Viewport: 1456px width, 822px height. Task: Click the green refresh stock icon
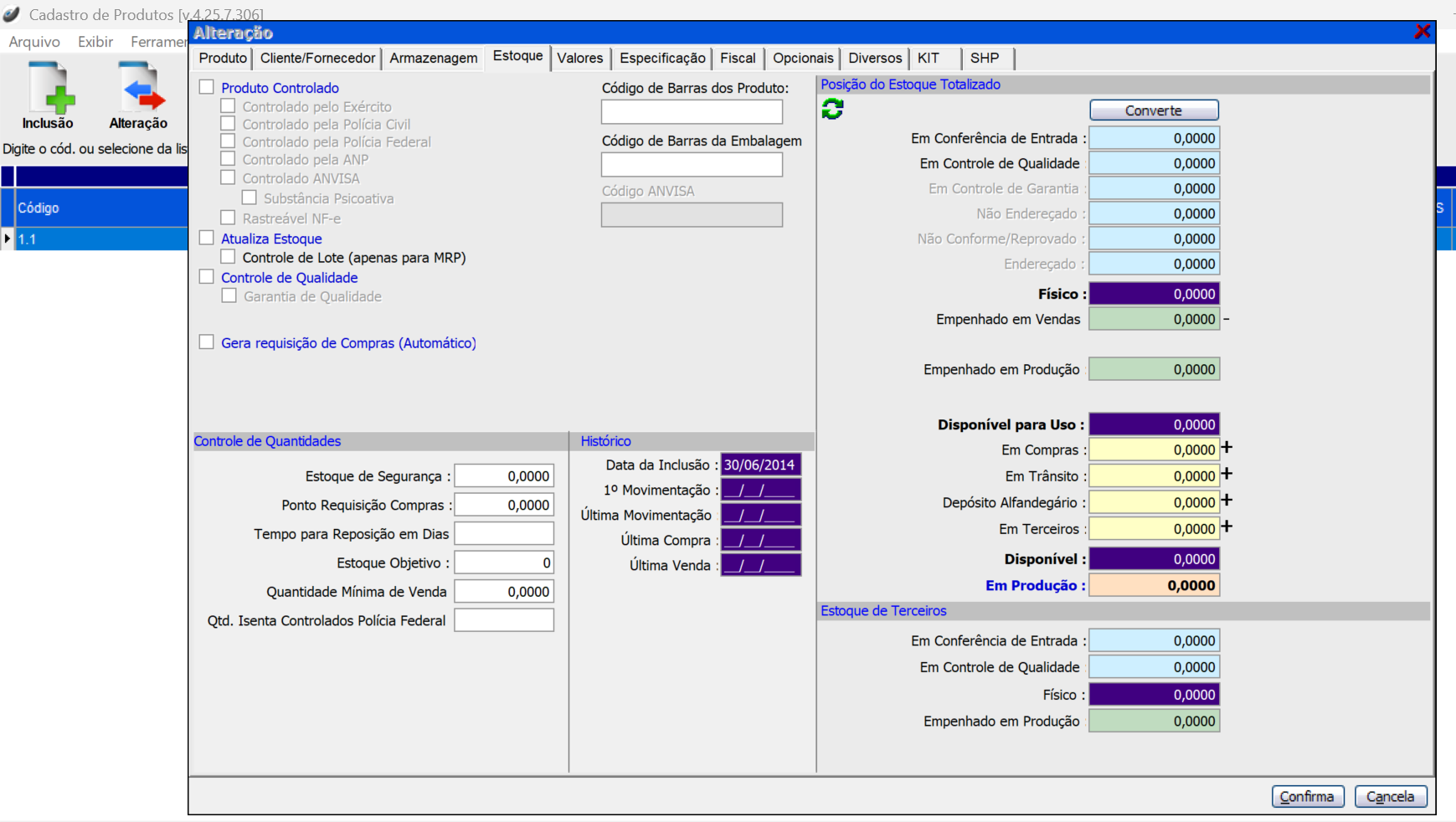[832, 109]
